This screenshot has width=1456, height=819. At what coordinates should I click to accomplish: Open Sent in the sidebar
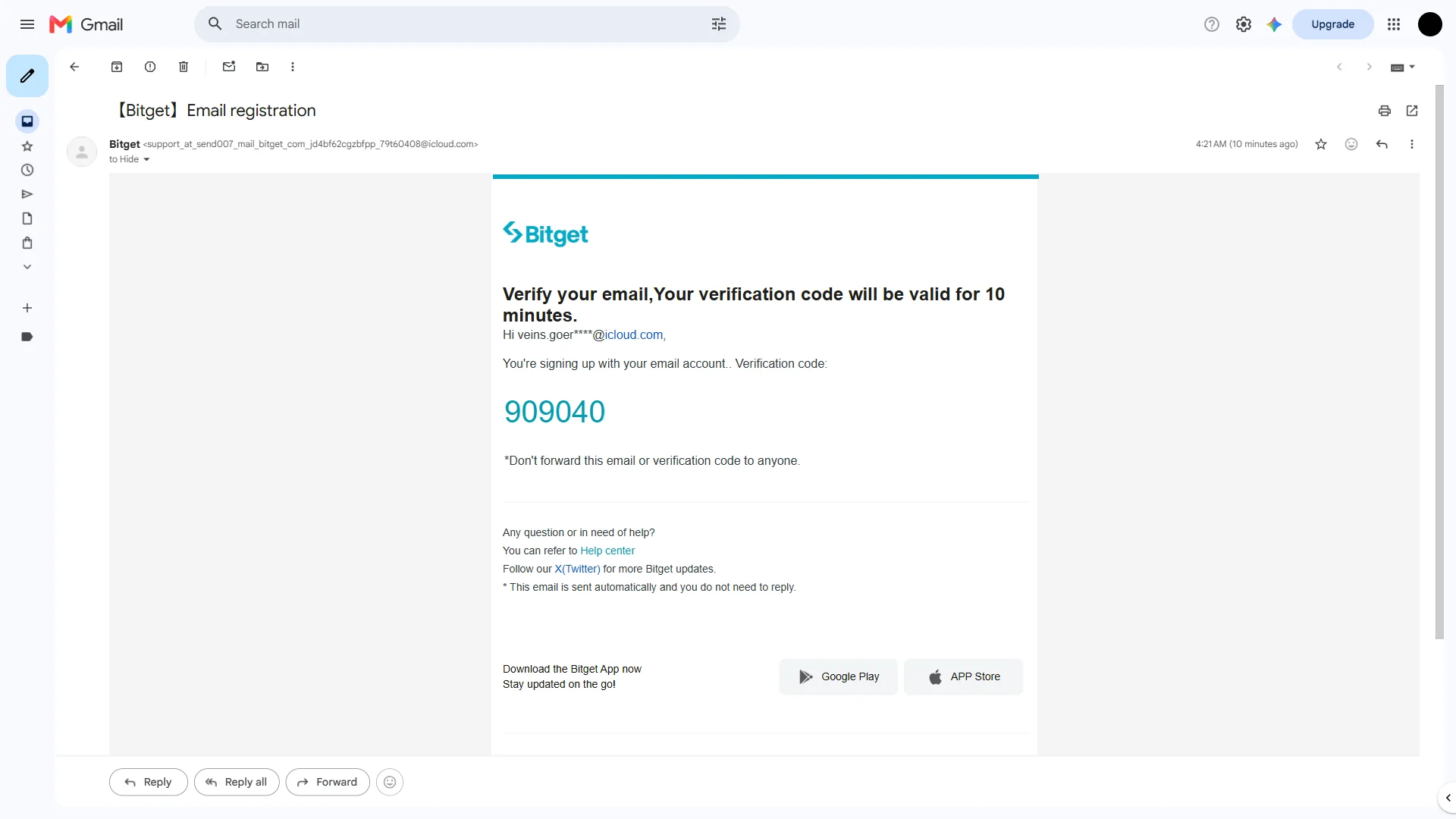point(27,195)
